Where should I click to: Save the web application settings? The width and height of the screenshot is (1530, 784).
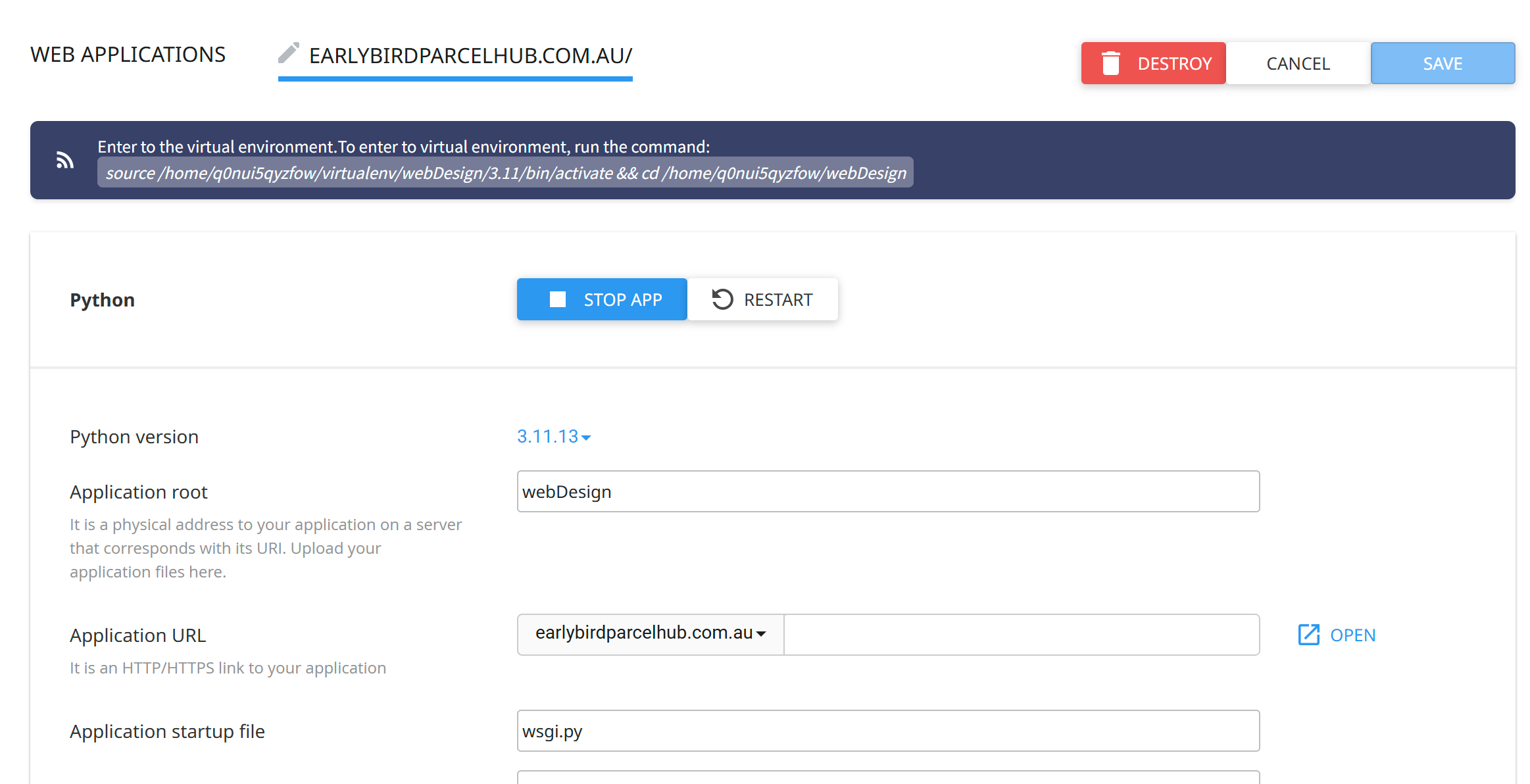[1443, 63]
